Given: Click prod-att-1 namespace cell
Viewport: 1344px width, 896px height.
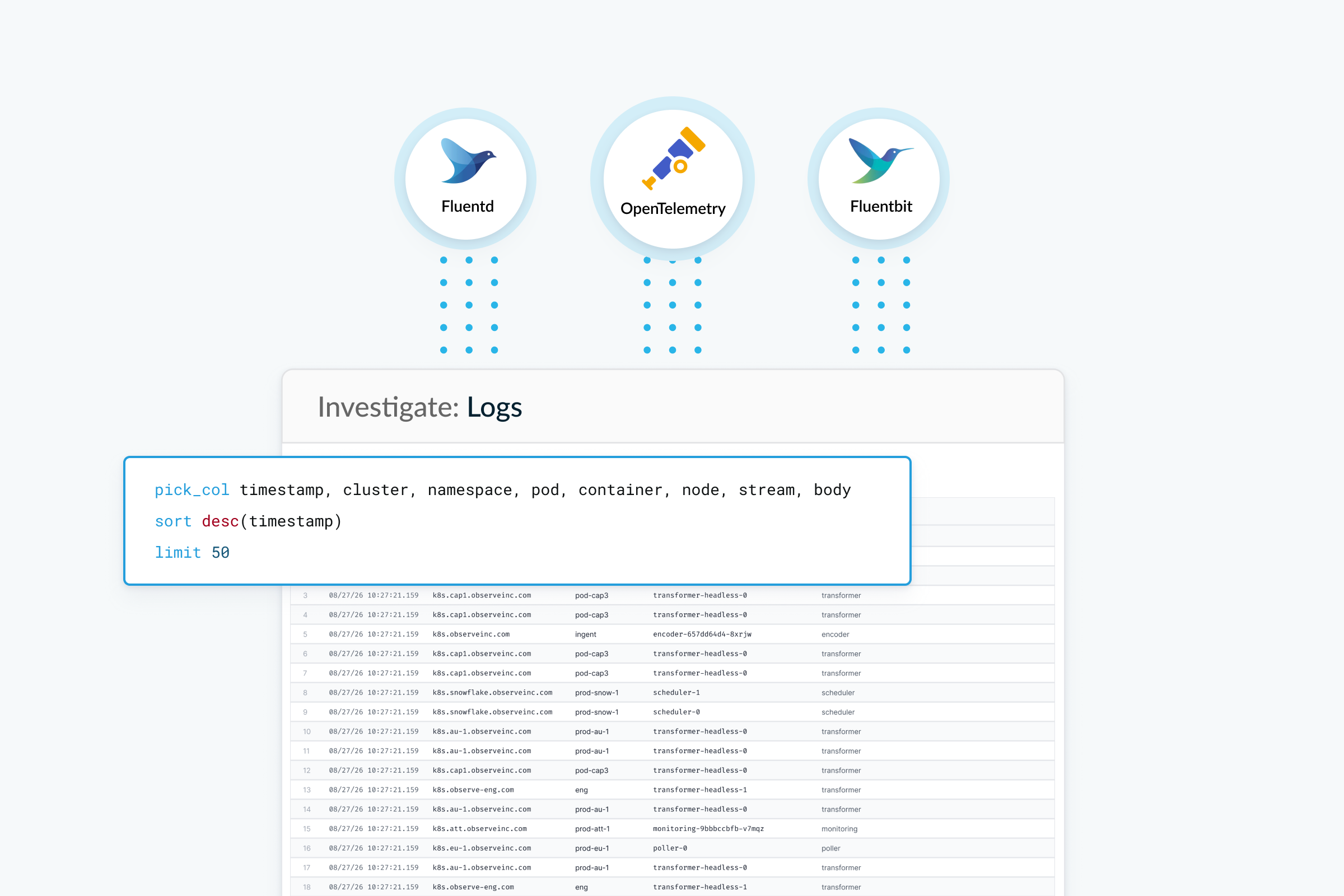Looking at the screenshot, I should [x=592, y=829].
